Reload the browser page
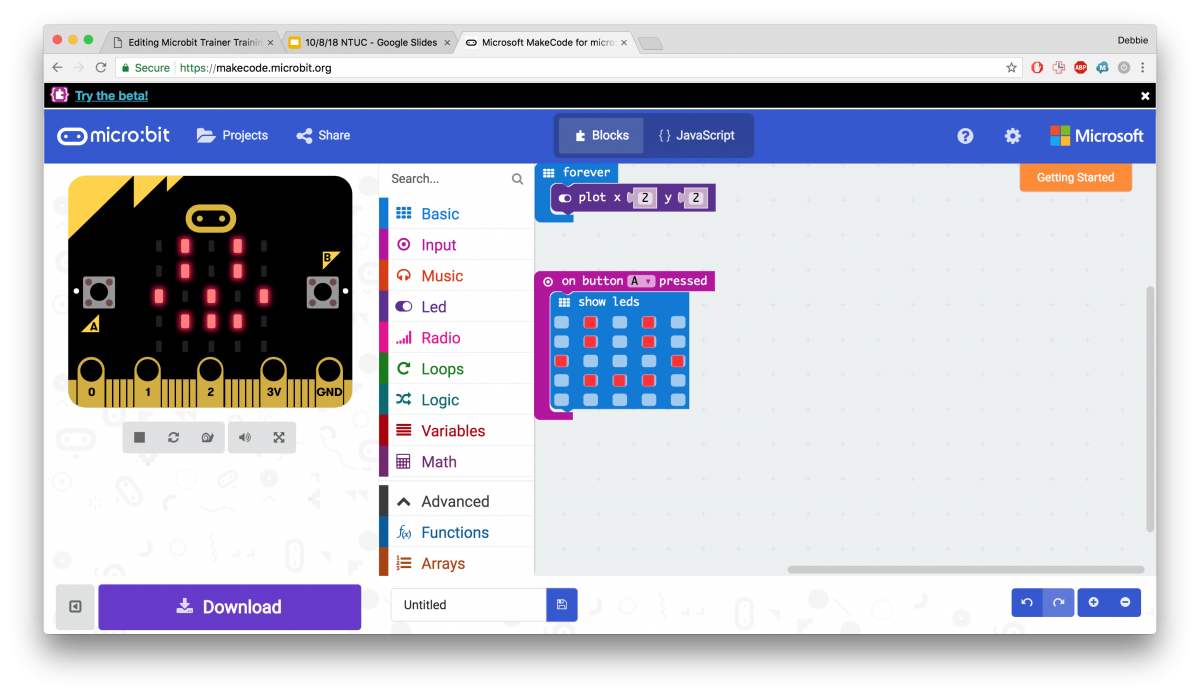This screenshot has height=696, width=1200. coord(100,68)
